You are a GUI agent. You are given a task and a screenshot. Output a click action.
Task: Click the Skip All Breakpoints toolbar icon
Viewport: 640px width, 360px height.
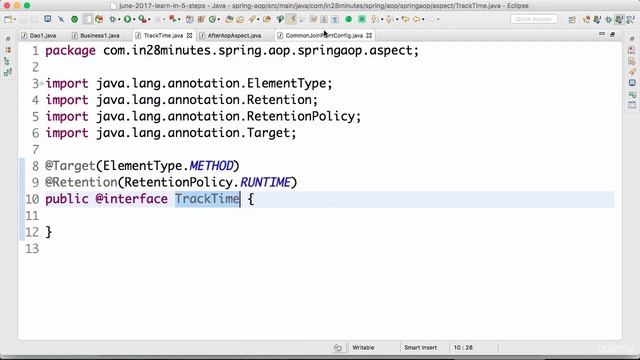click(61, 19)
